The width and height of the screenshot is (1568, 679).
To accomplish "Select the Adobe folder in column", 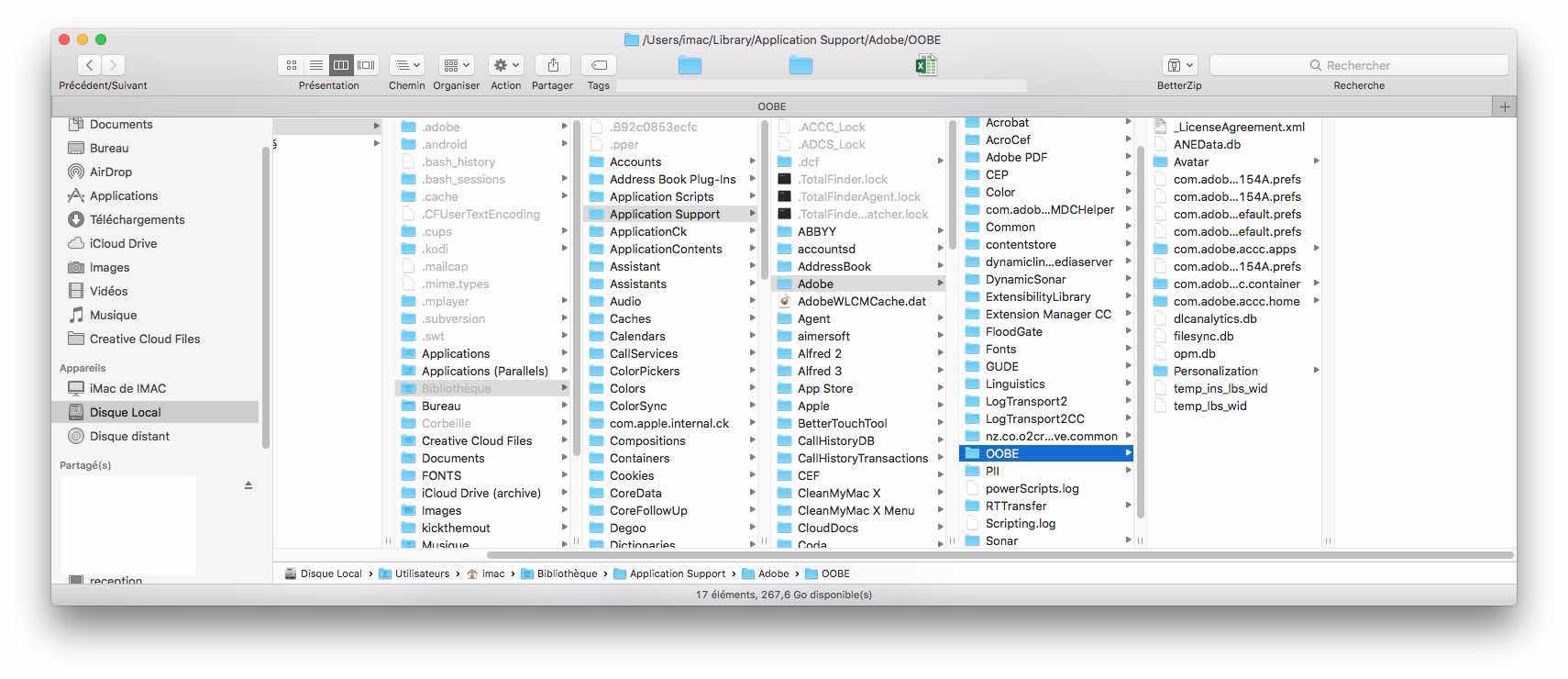I will (x=858, y=284).
